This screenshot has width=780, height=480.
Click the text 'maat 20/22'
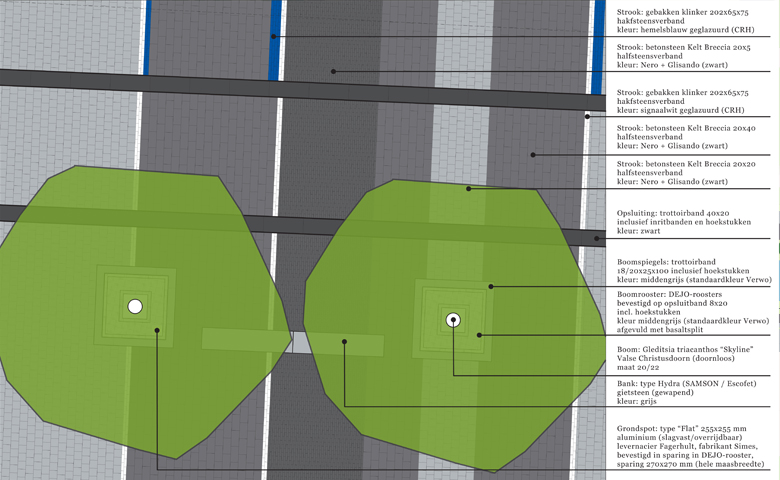[x=638, y=368]
